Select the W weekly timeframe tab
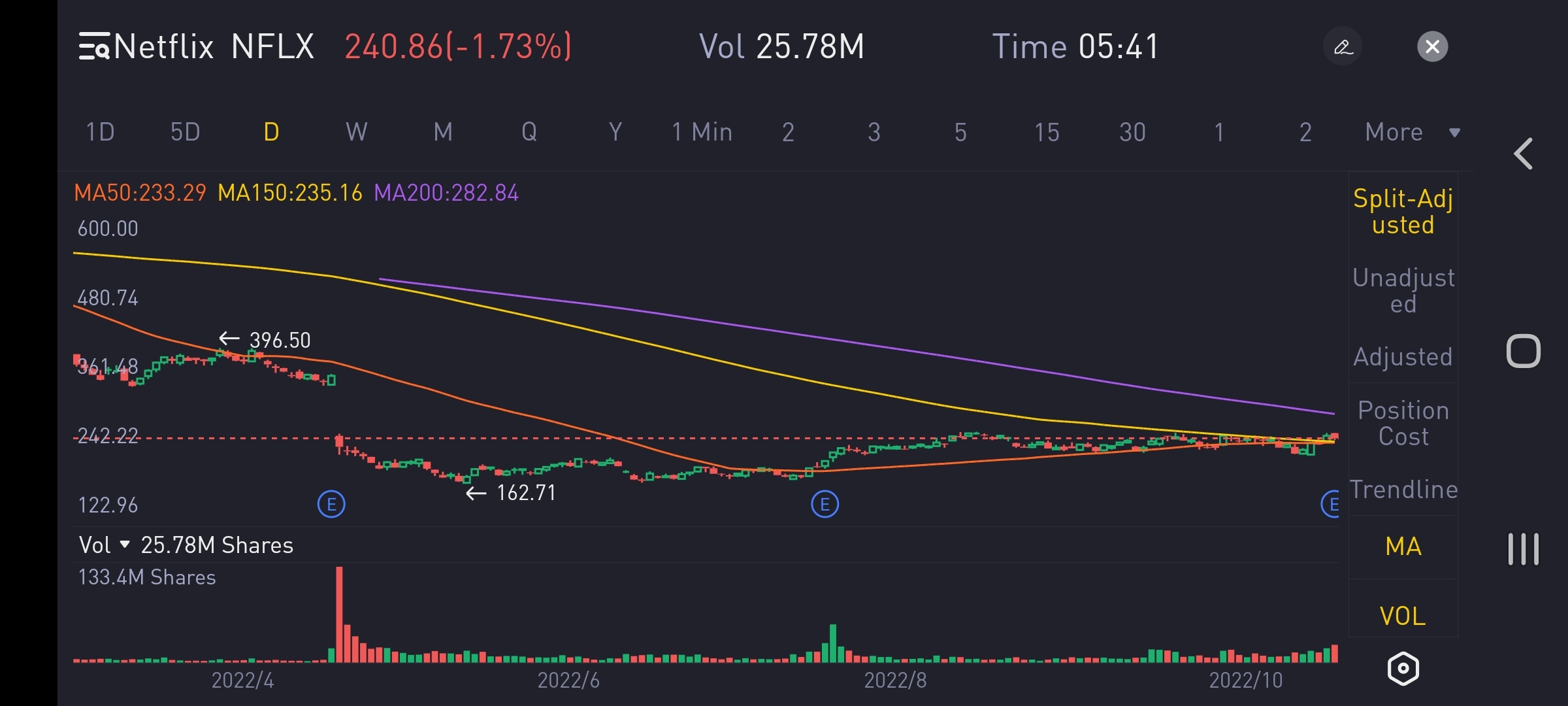Viewport: 1568px width, 706px height. pos(356,132)
